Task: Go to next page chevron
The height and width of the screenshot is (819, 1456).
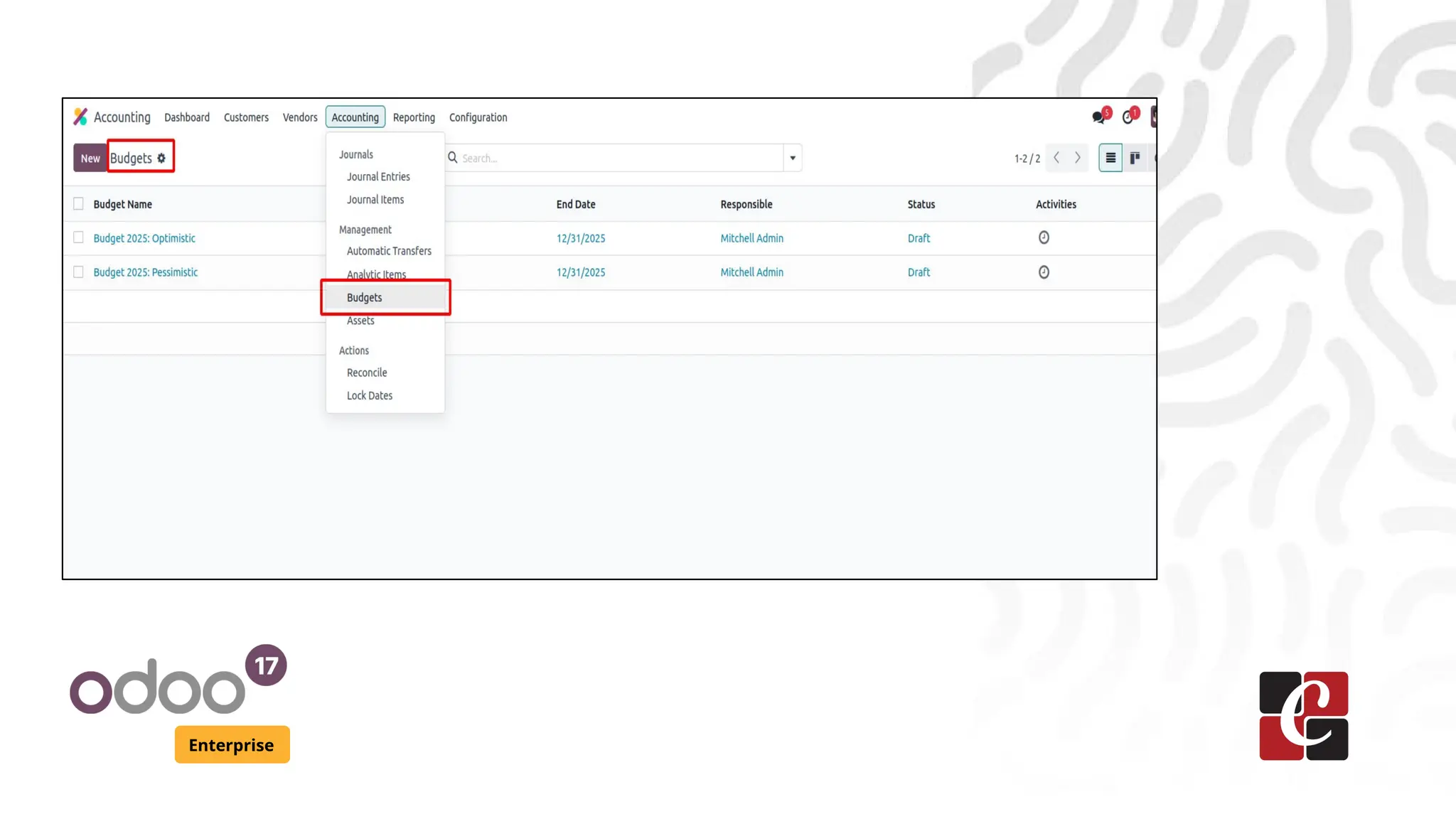Action: pos(1078,158)
